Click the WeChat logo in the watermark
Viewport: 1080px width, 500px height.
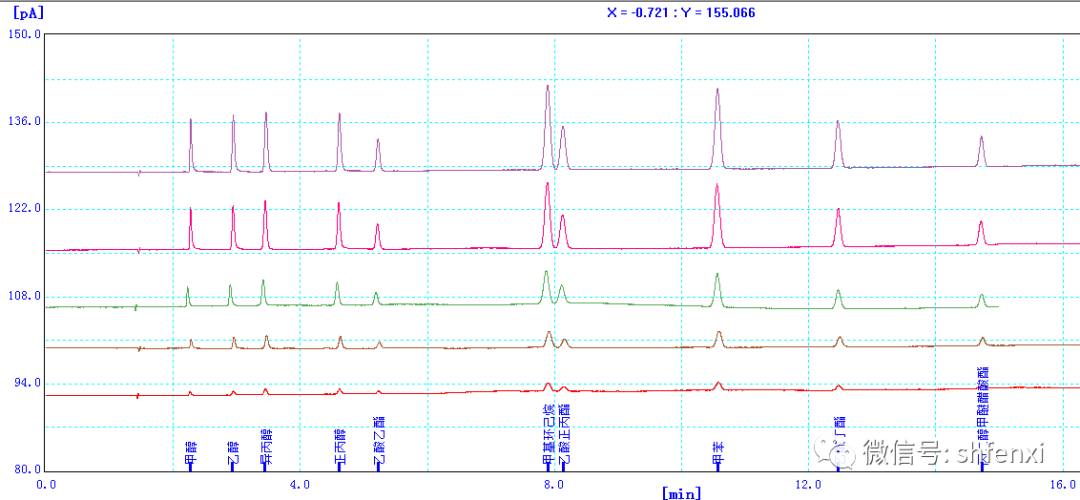(838, 453)
